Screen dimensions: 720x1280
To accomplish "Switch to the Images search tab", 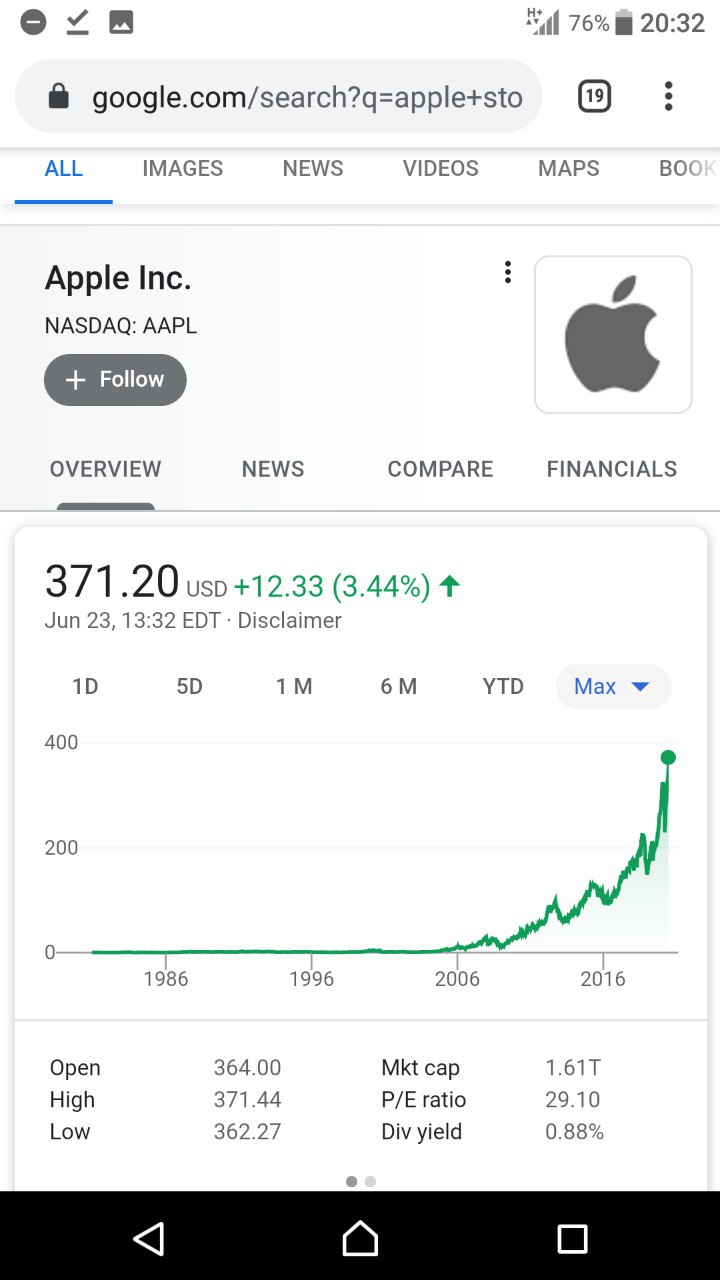I will (x=183, y=168).
